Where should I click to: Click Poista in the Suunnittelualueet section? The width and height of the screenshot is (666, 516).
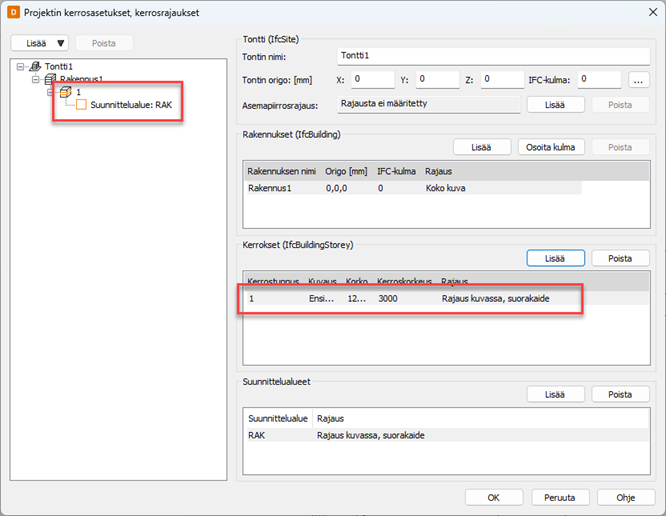(620, 395)
